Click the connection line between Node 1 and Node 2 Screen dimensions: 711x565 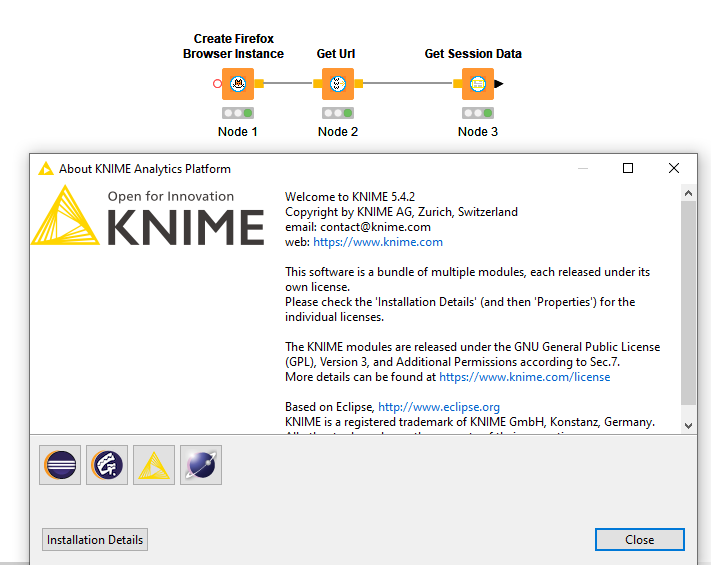(288, 83)
